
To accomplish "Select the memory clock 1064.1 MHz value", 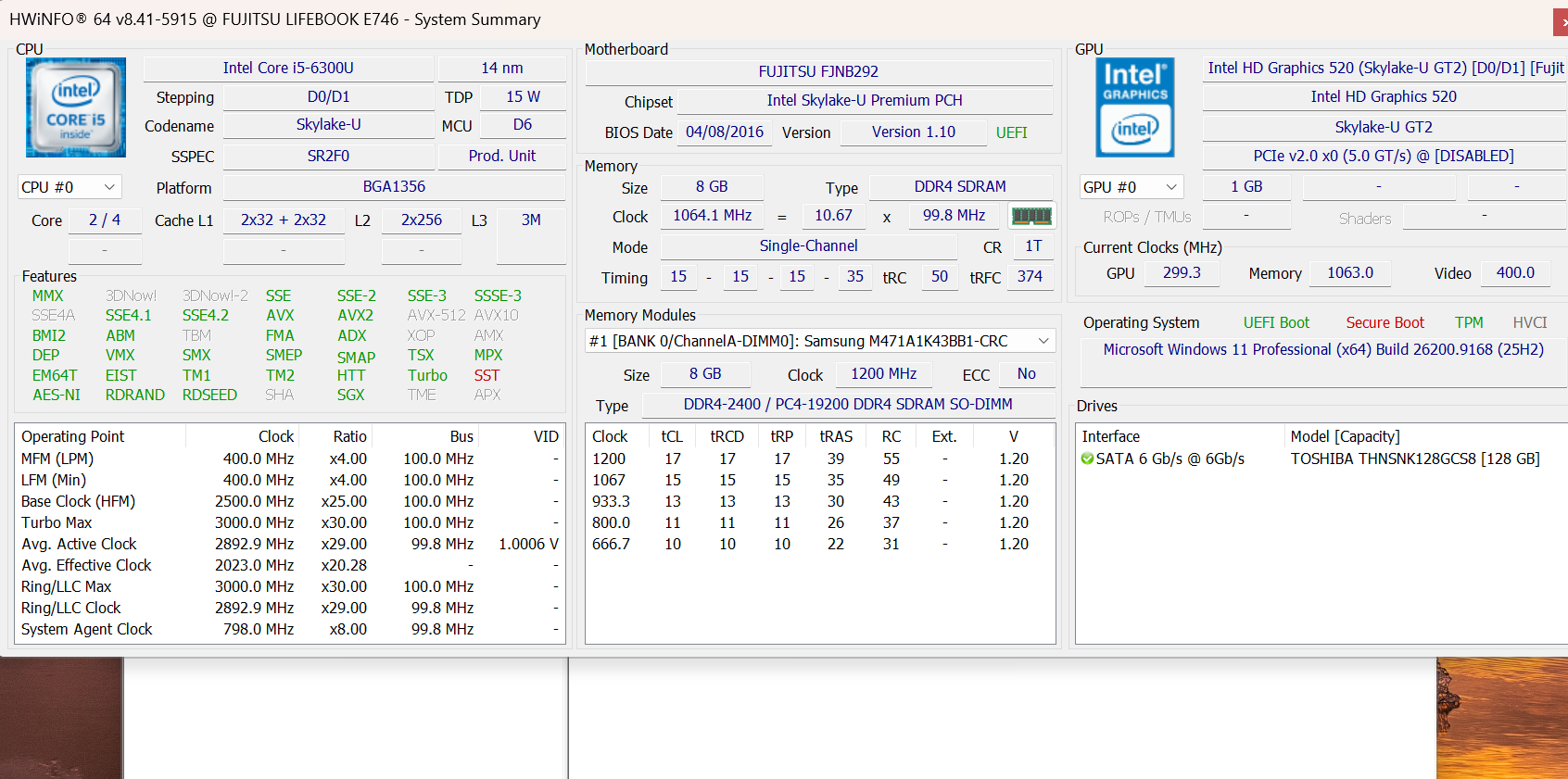I will [x=712, y=215].
